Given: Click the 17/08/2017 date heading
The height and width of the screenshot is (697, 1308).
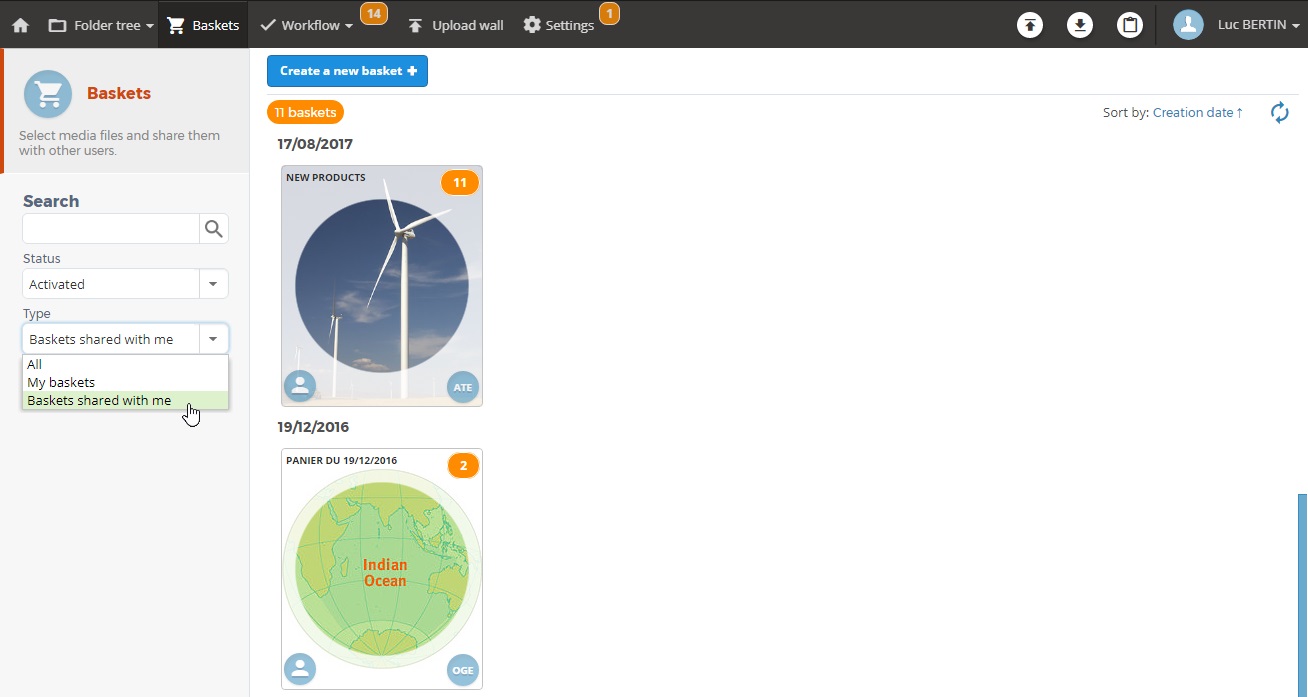Looking at the screenshot, I should pos(315,144).
